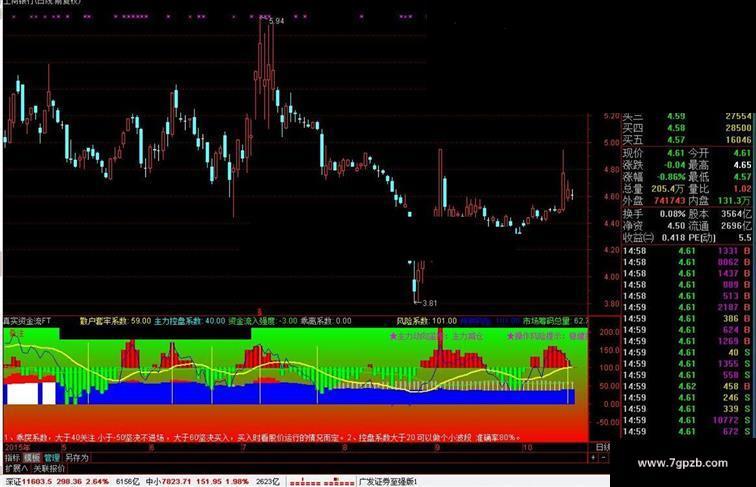Click the 股本 value 3564亿
The width and height of the screenshot is (756, 487).
click(x=736, y=214)
